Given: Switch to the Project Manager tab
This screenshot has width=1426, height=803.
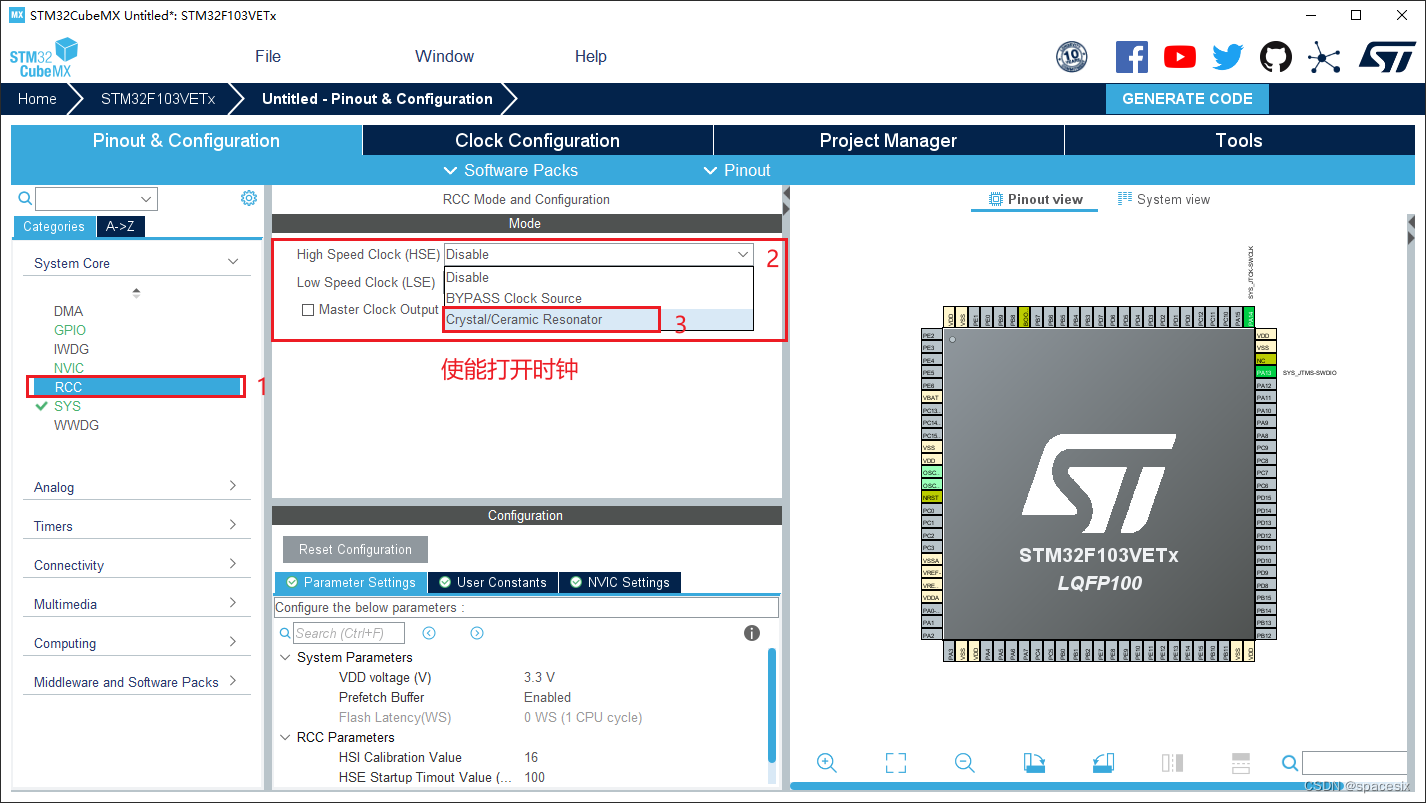Looking at the screenshot, I should 888,140.
